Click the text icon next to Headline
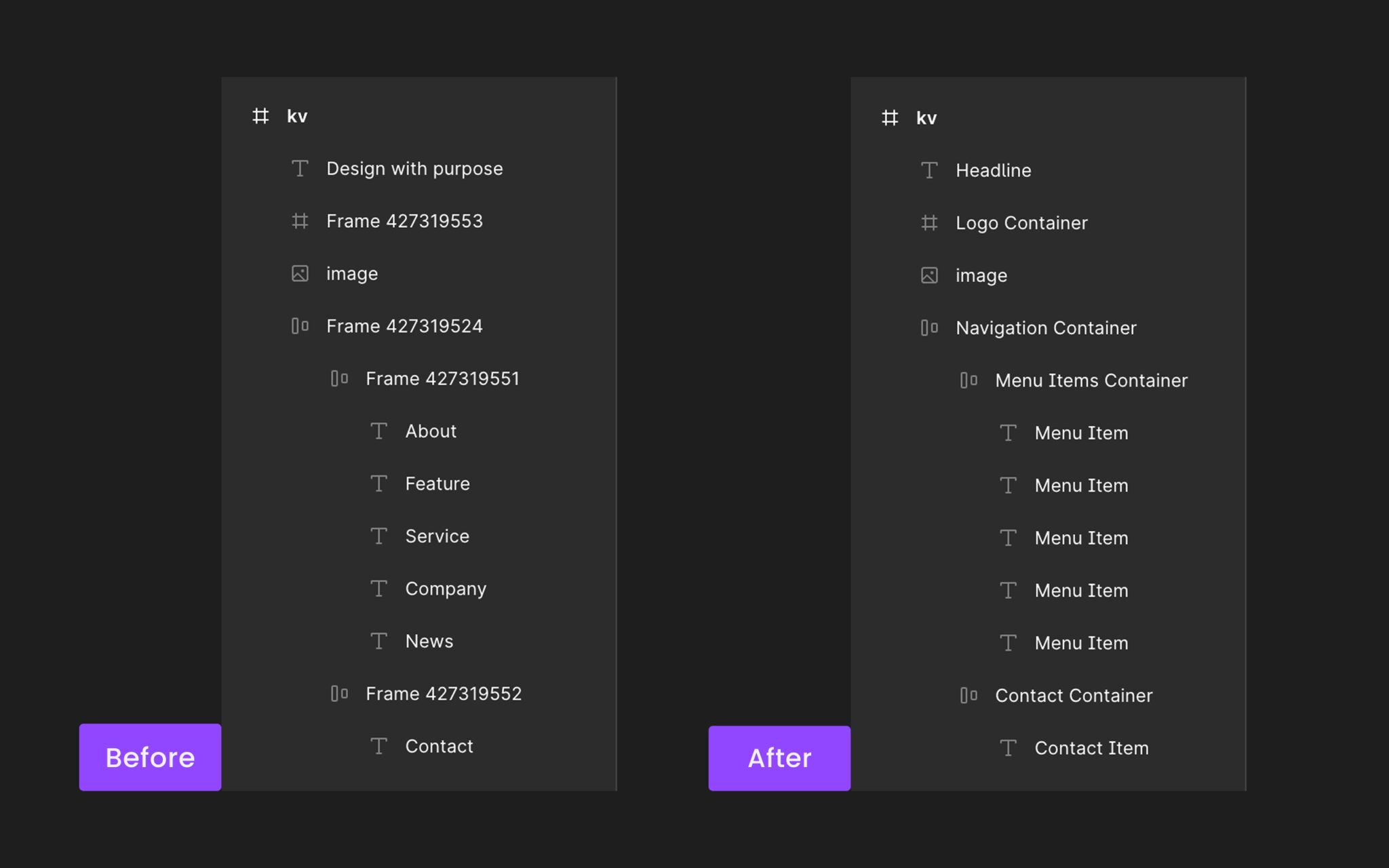Viewport: 1389px width, 868px height. [929, 170]
